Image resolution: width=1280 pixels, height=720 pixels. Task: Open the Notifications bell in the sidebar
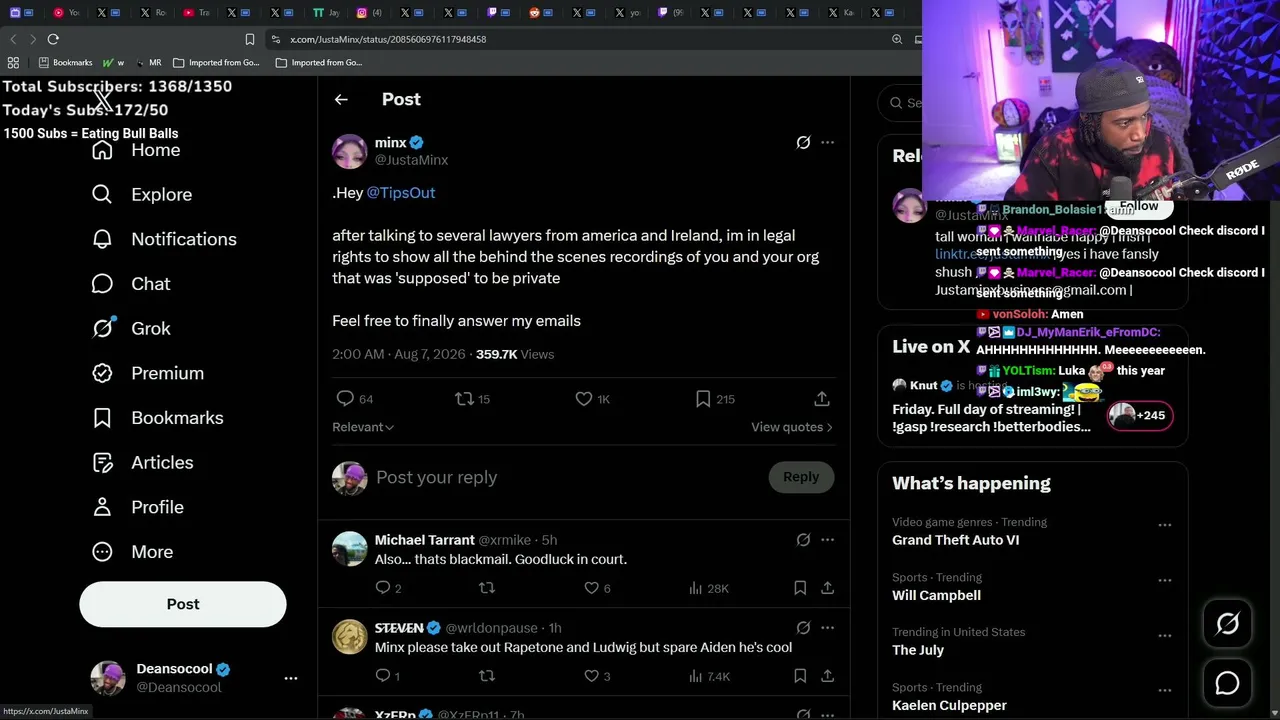click(x=164, y=239)
